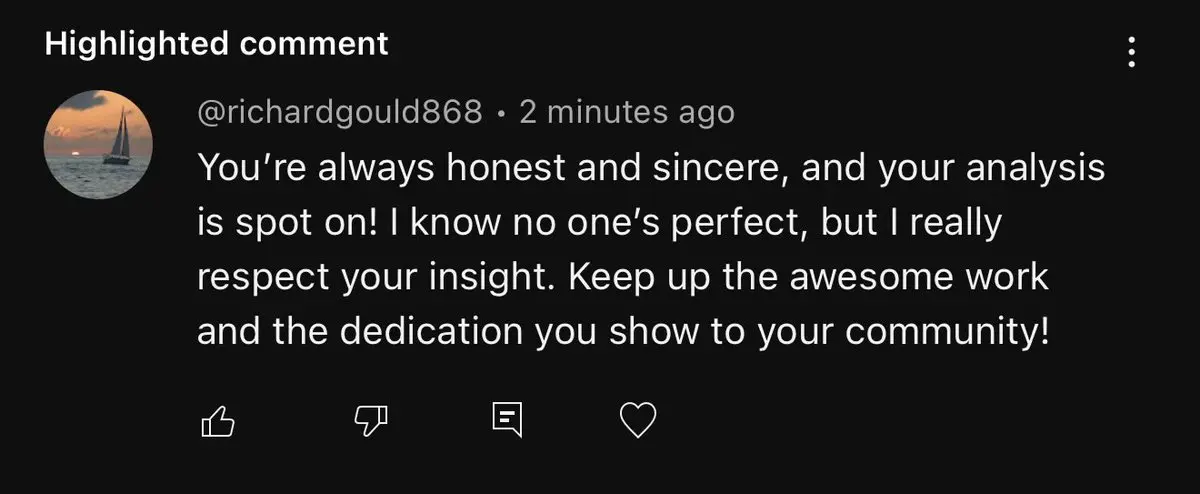Heart the comment from richardgould868
The width and height of the screenshot is (1200, 494).
638,421
